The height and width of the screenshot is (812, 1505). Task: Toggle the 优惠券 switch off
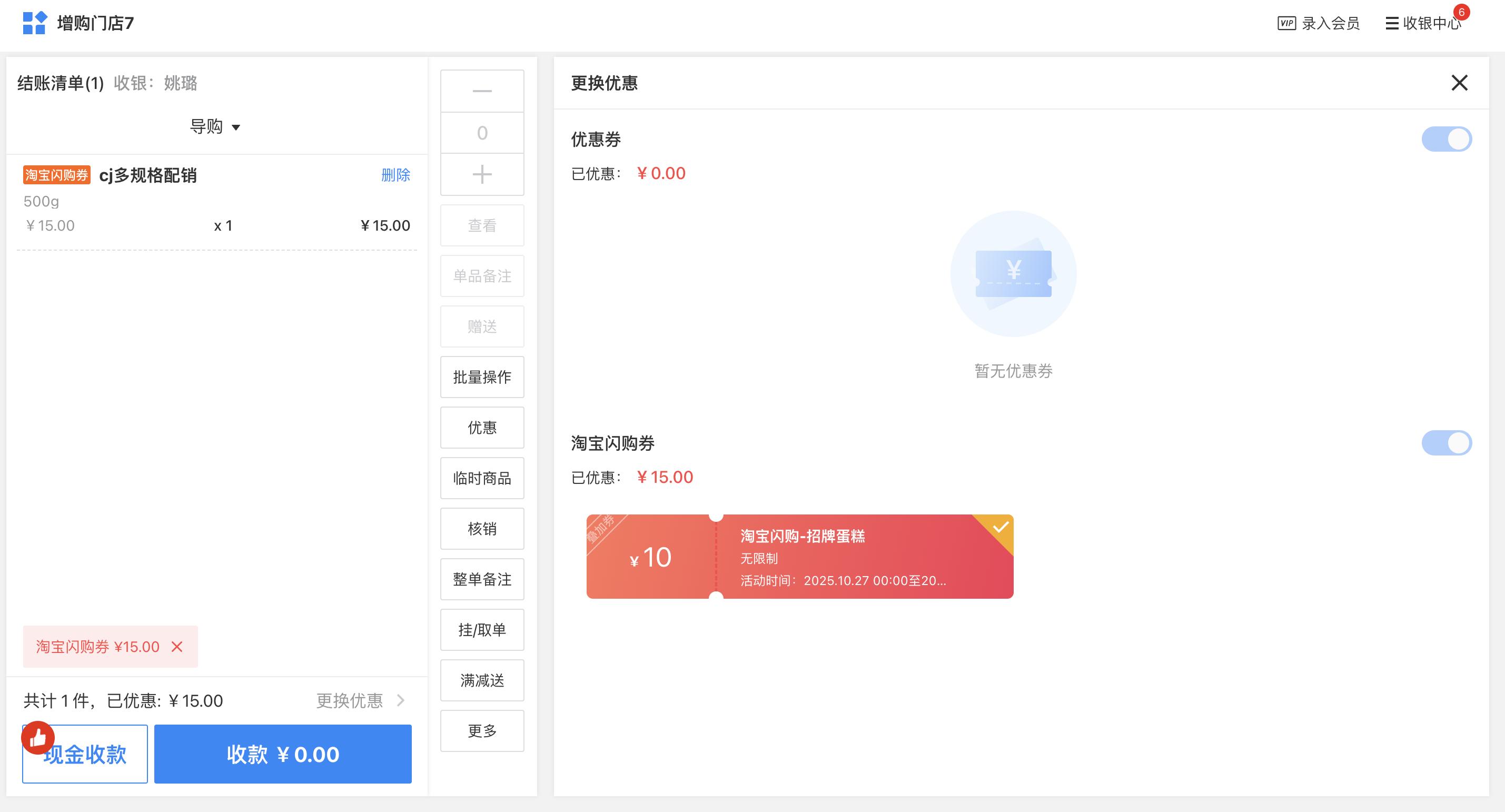1446,140
